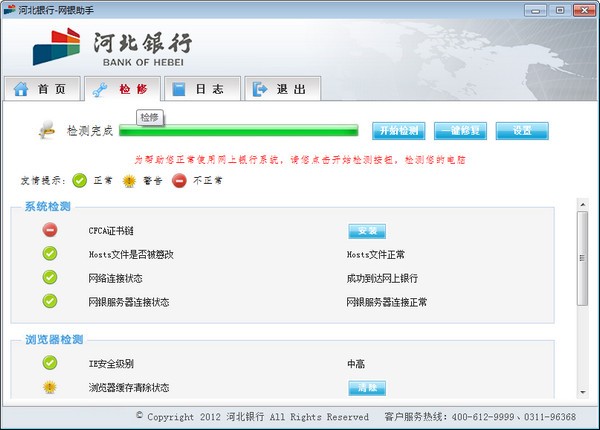The height and width of the screenshot is (430, 600).
Task: Select the 退出 exit tab
Action: point(282,89)
